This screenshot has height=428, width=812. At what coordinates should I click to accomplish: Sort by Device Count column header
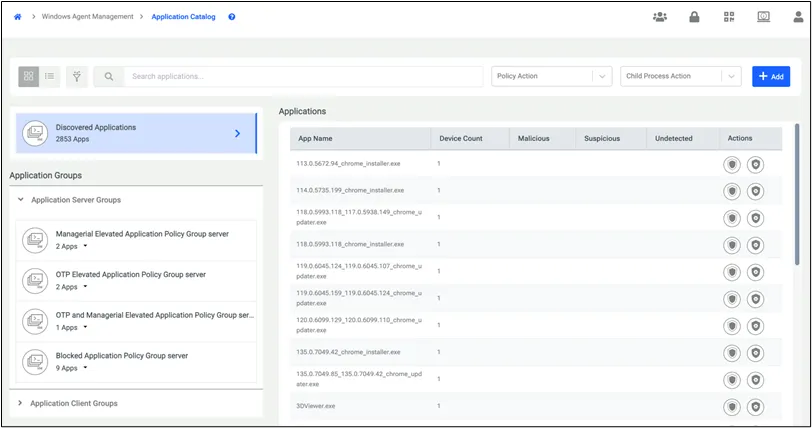click(470, 138)
